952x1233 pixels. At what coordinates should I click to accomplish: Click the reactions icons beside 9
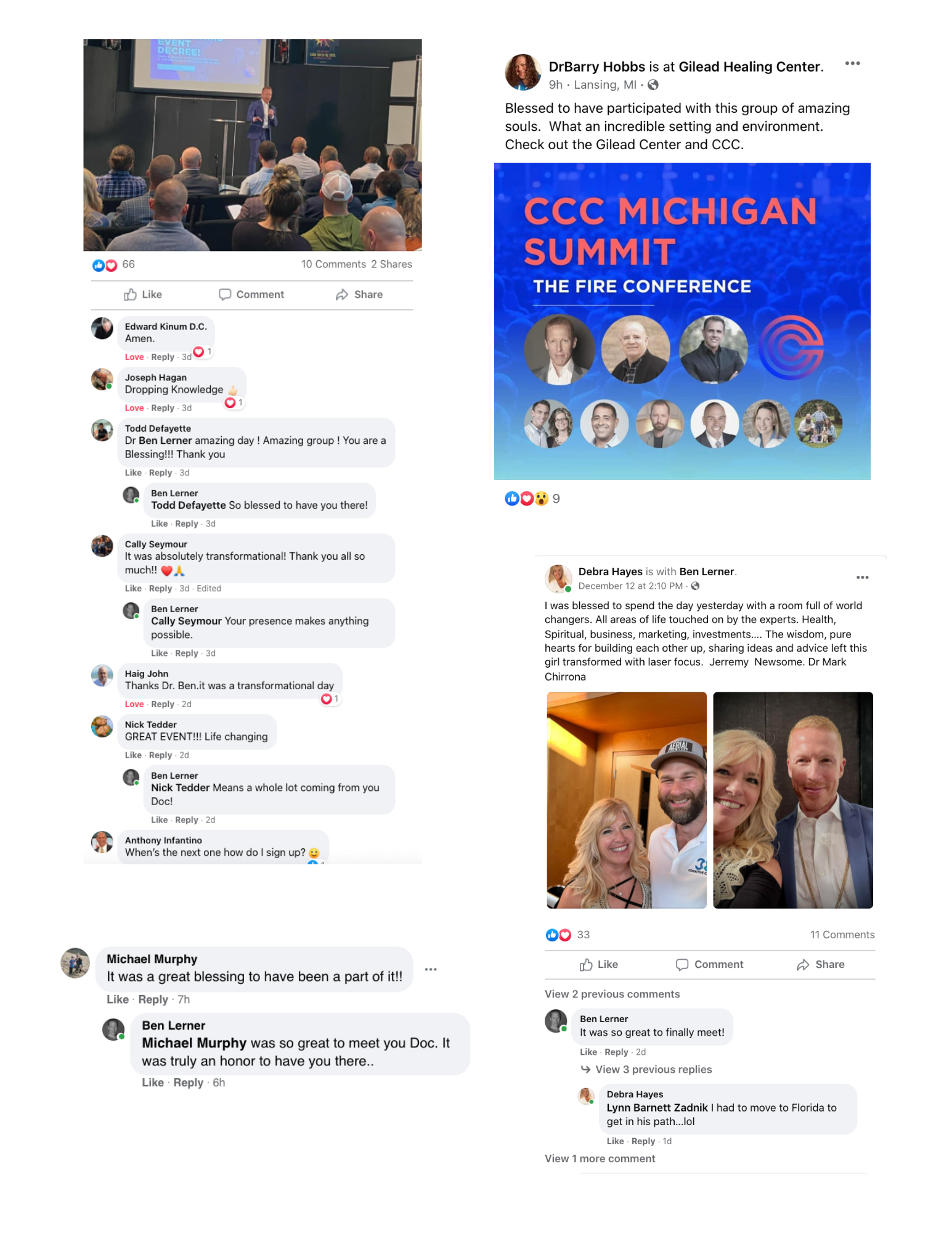526,499
